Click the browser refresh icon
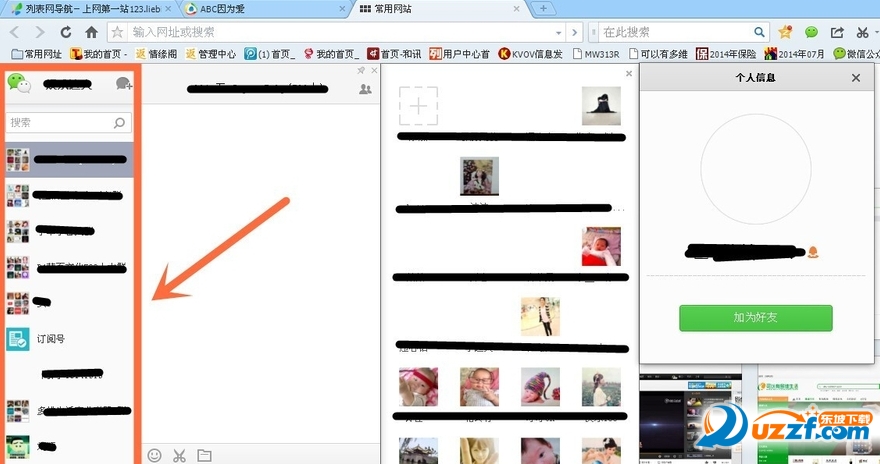 point(66,32)
